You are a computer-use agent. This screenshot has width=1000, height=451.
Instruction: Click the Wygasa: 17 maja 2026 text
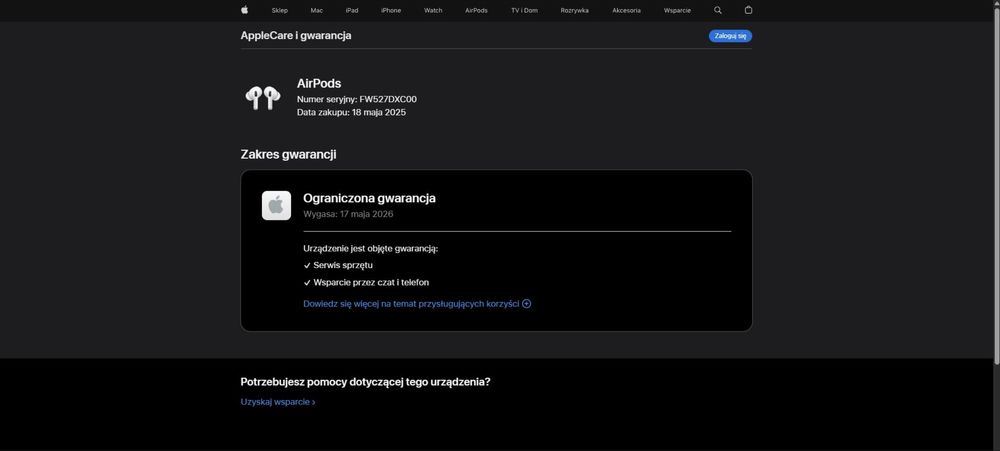348,214
